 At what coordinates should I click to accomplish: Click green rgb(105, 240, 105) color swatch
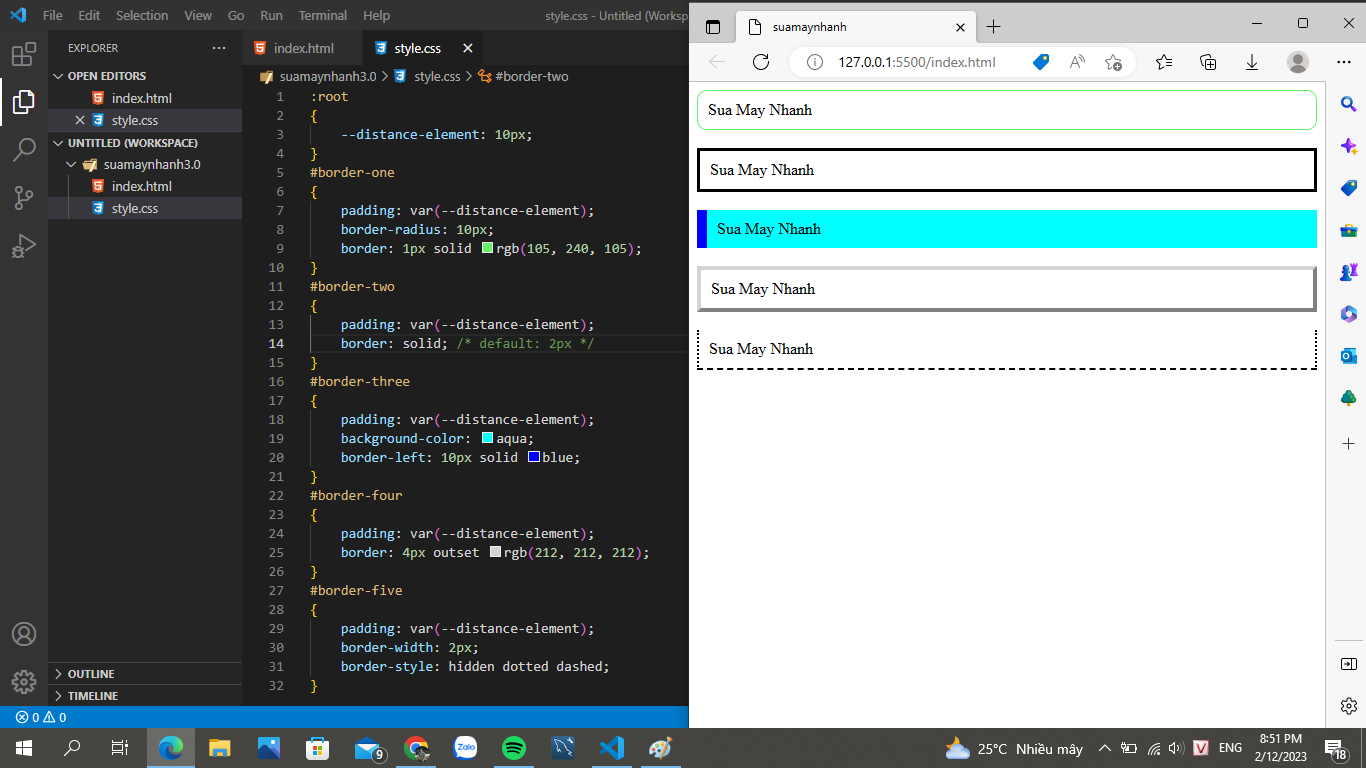488,248
